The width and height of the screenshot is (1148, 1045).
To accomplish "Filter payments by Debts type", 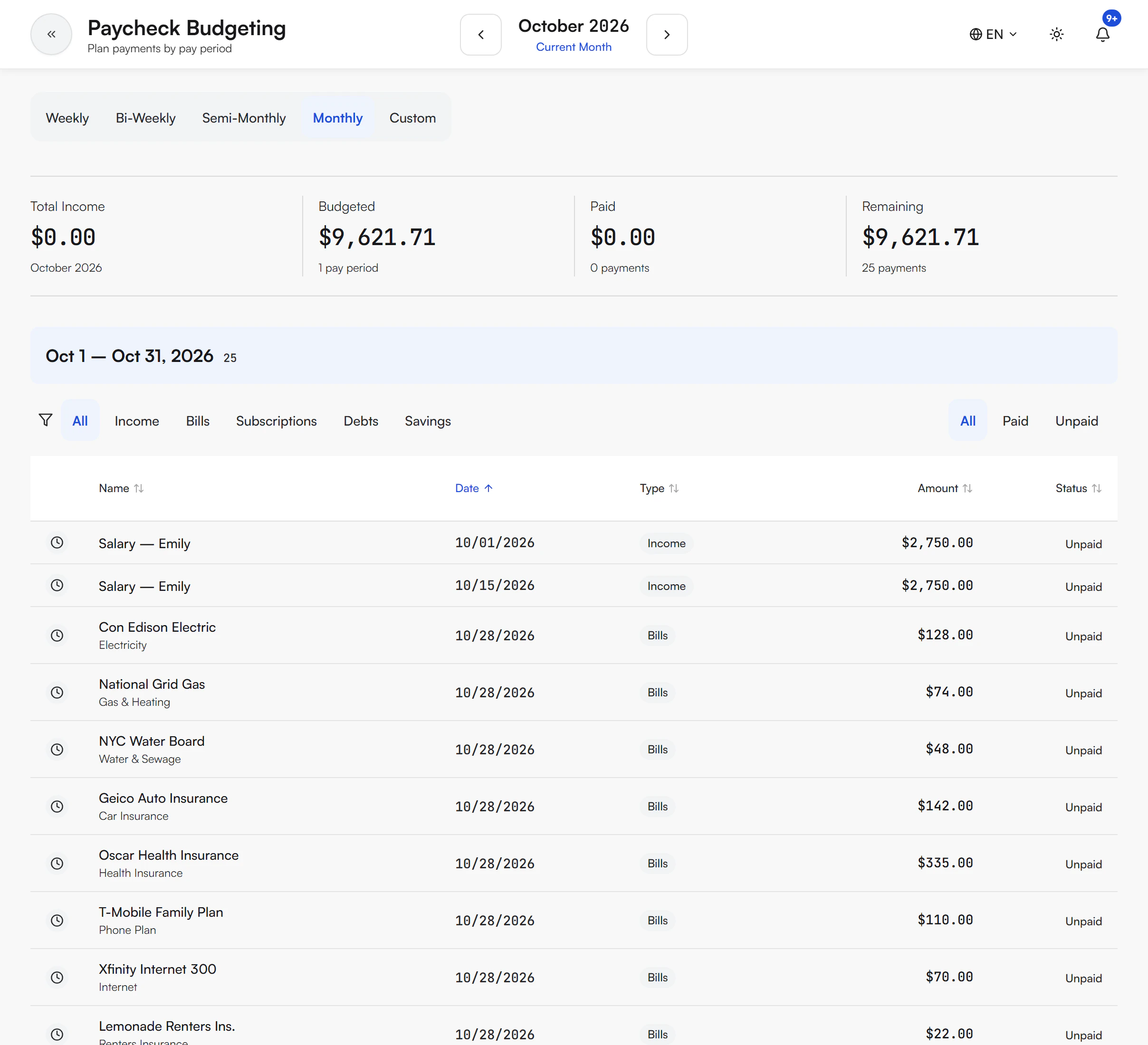I will 361,421.
